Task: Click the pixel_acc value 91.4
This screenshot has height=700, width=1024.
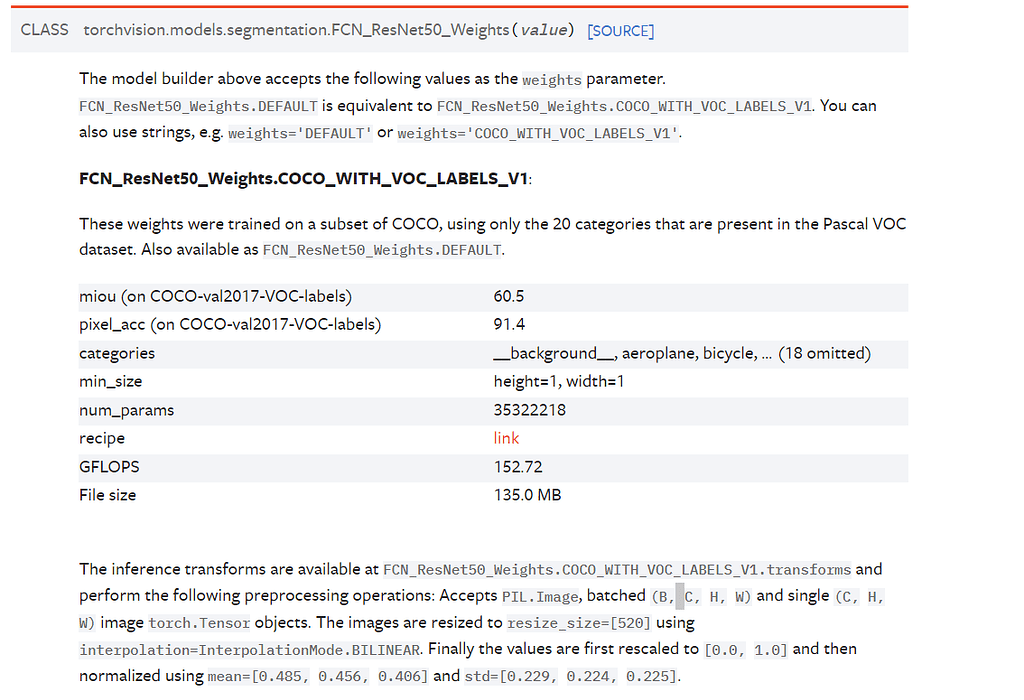Action: point(508,324)
